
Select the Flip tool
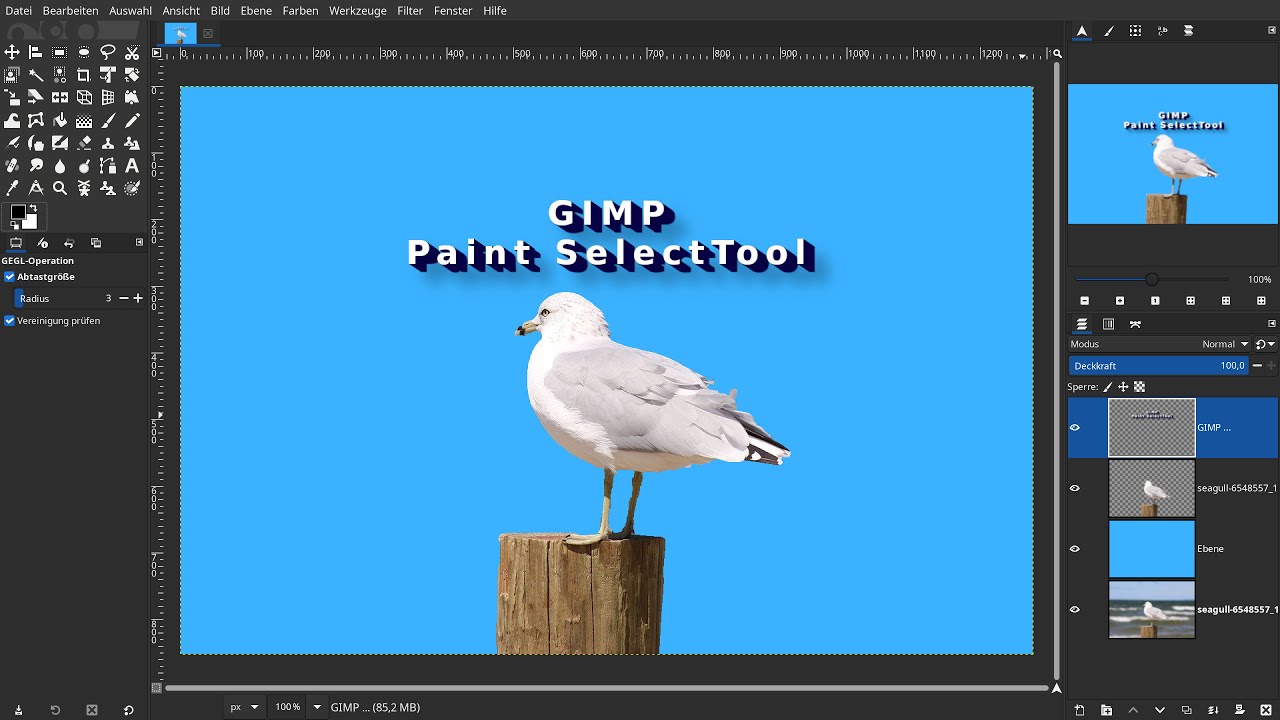pyautogui.click(x=60, y=97)
